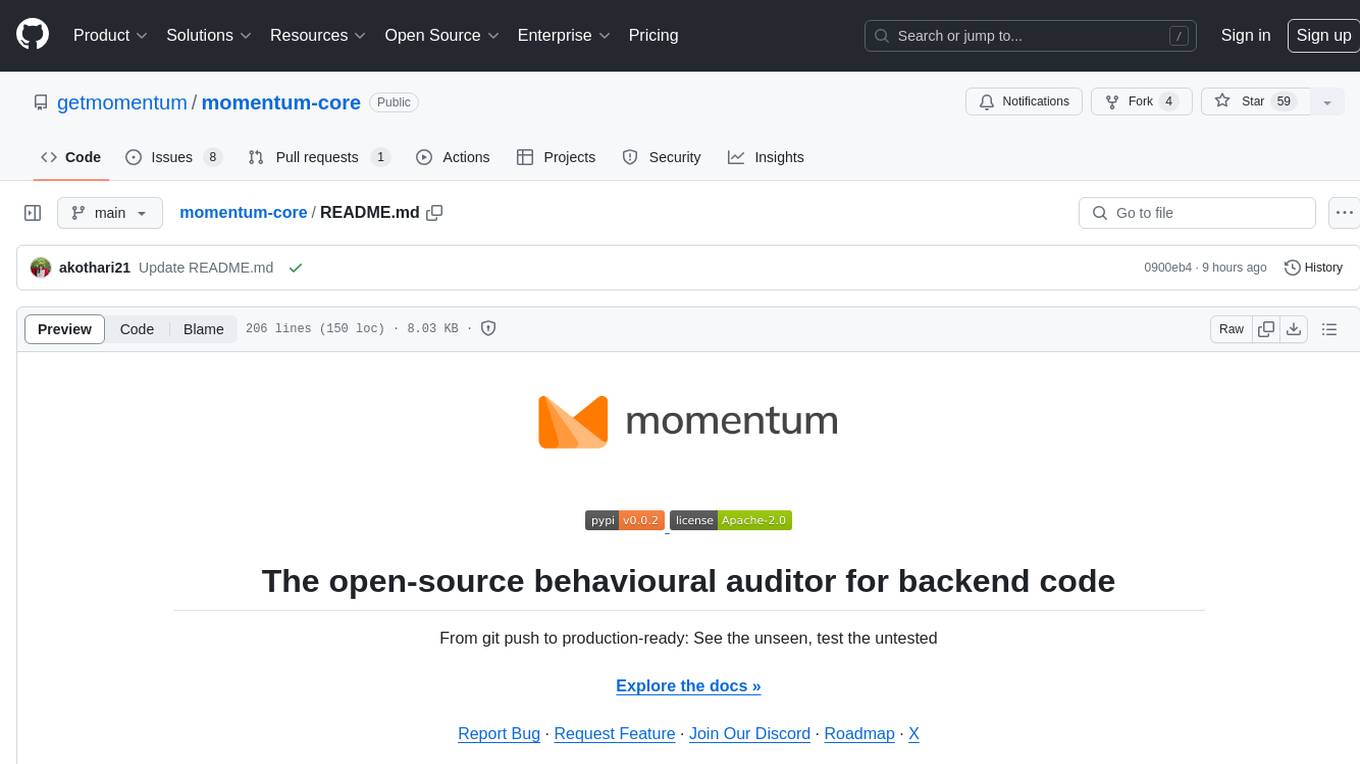Screen dimensions: 1360x764
Task: Open the Apache-2.0 license badge
Action: (731, 520)
